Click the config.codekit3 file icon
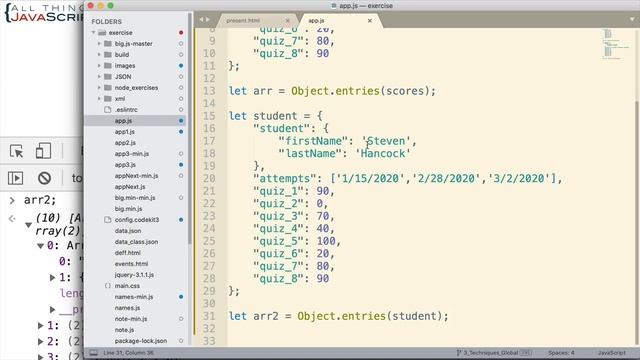Viewport: 640px width, 360px height. (108, 220)
